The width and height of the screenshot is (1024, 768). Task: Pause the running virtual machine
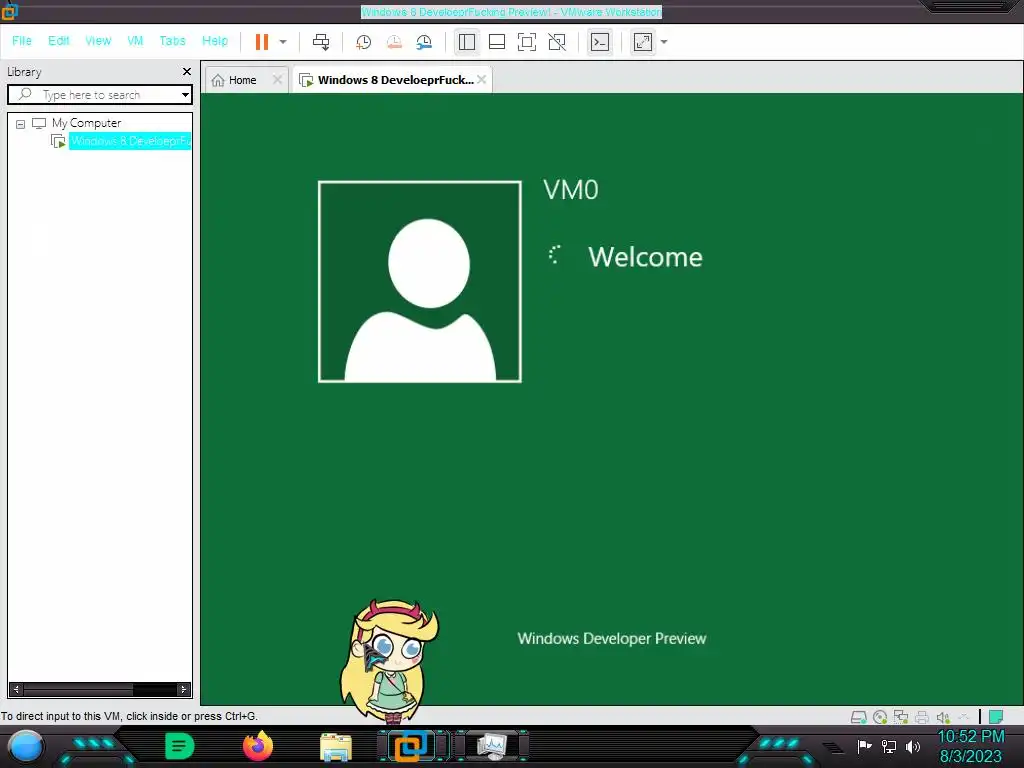[x=261, y=42]
